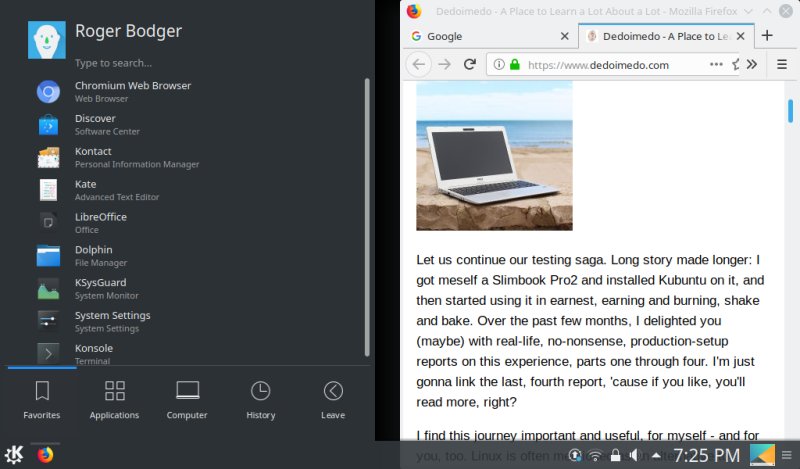Click the laptop on beach image
Image resolution: width=800 pixels, height=469 pixels.
pos(494,156)
